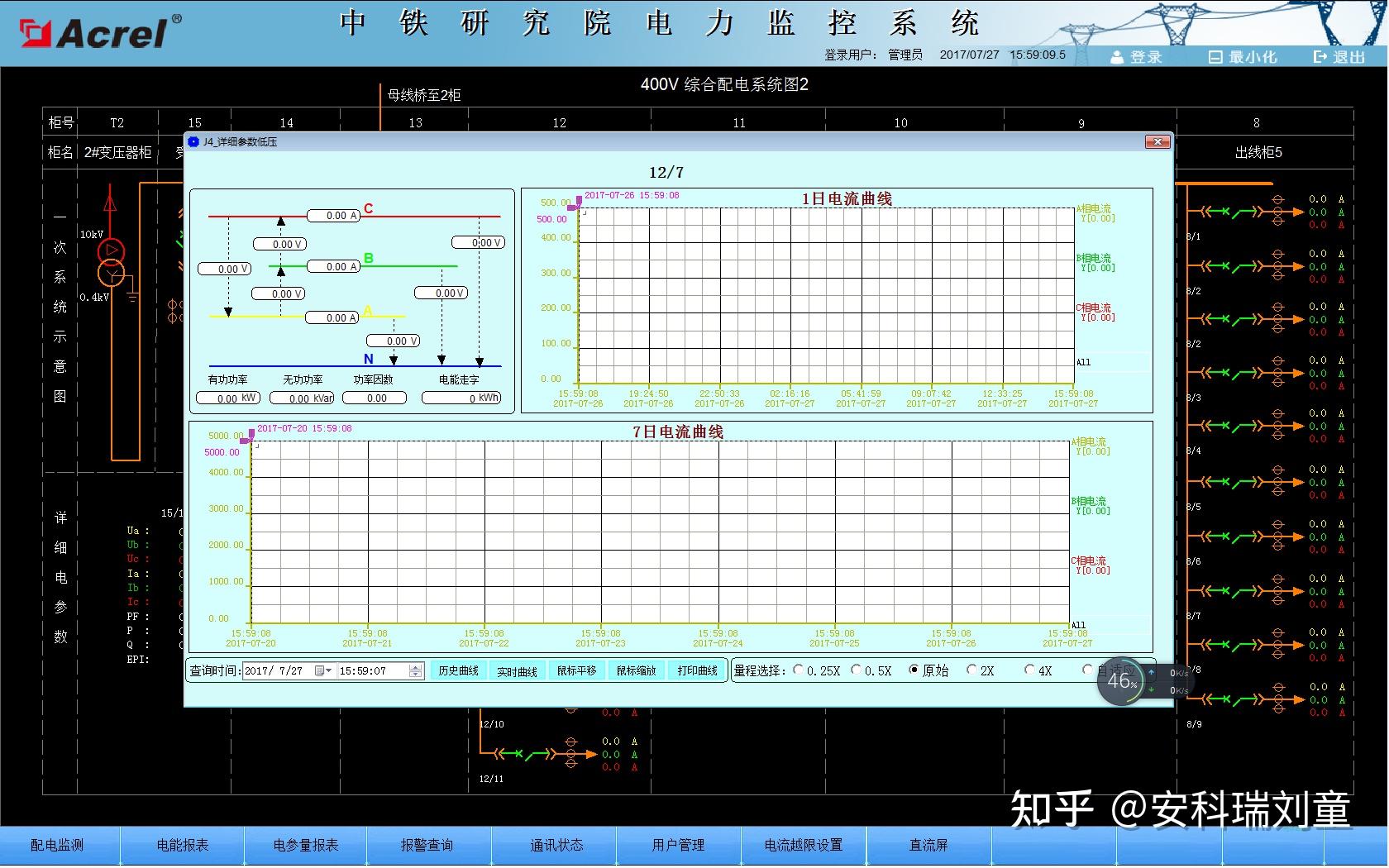Switch to 实时曲线 mode
The width and height of the screenshot is (1389, 868).
pos(517,670)
